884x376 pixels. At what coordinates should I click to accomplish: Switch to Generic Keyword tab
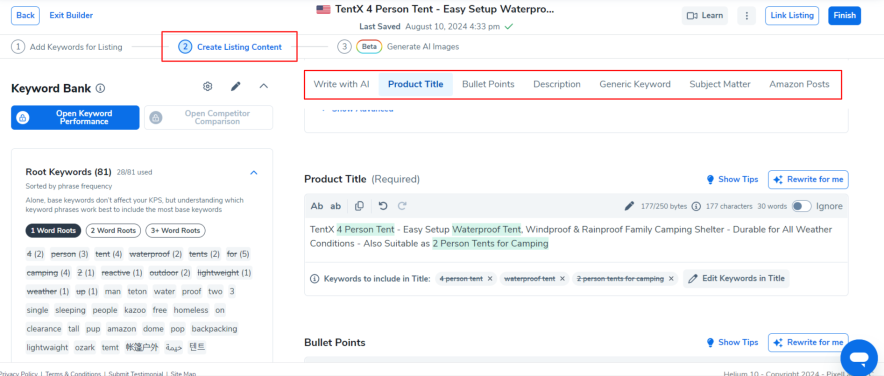coord(635,84)
